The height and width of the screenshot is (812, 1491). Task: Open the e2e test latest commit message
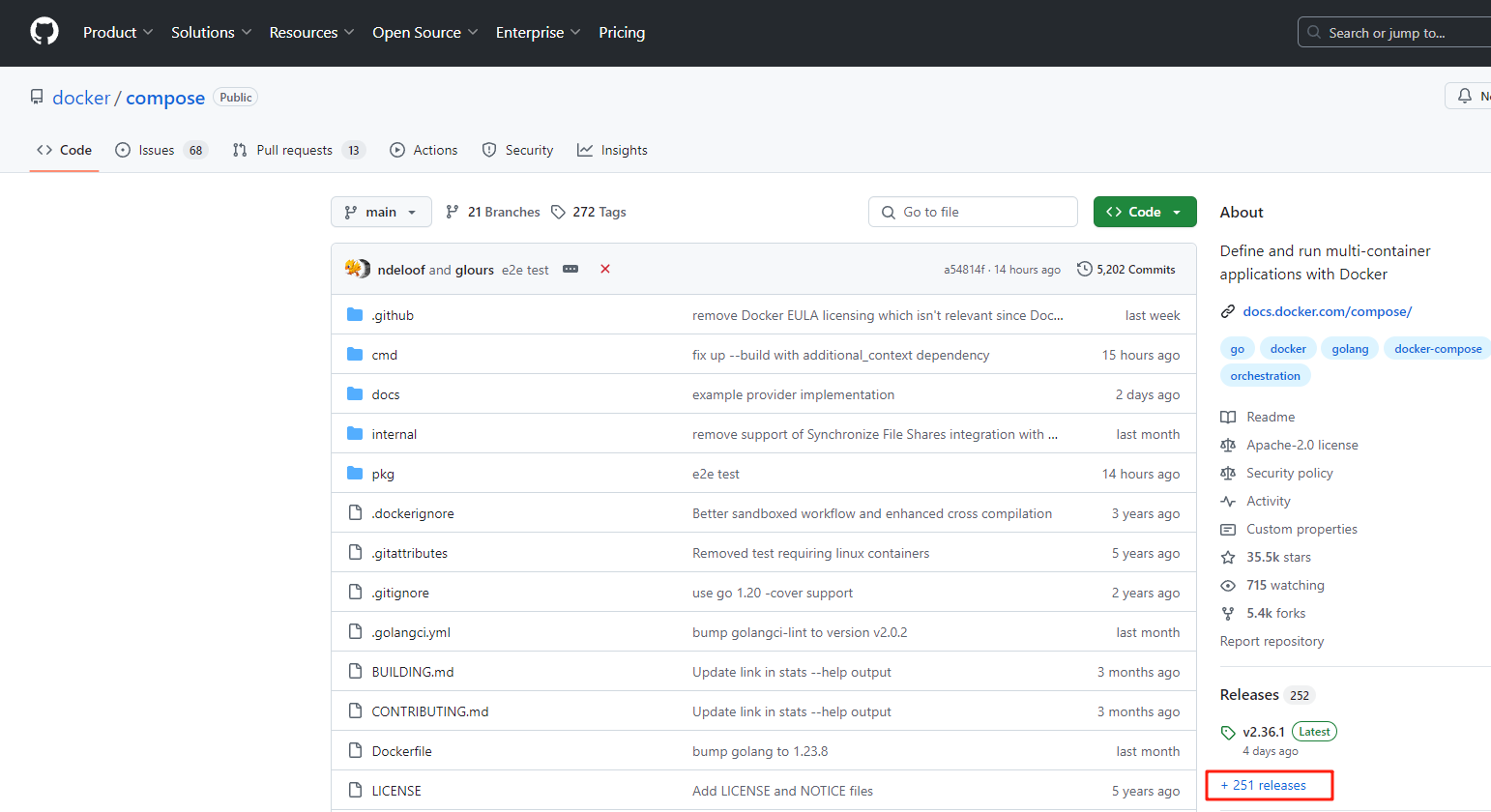525,270
